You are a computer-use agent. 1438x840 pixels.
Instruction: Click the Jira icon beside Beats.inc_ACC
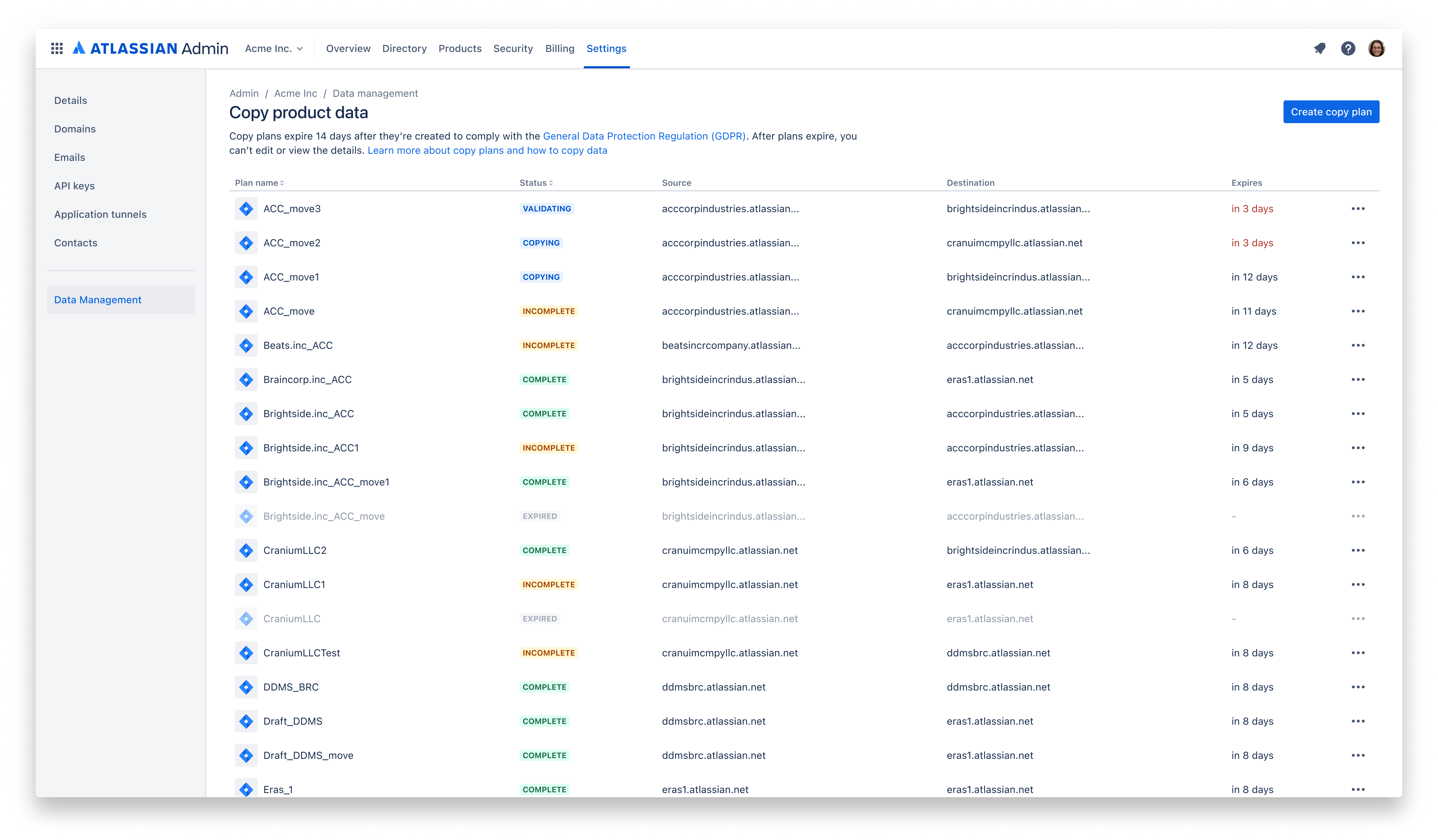coord(246,345)
